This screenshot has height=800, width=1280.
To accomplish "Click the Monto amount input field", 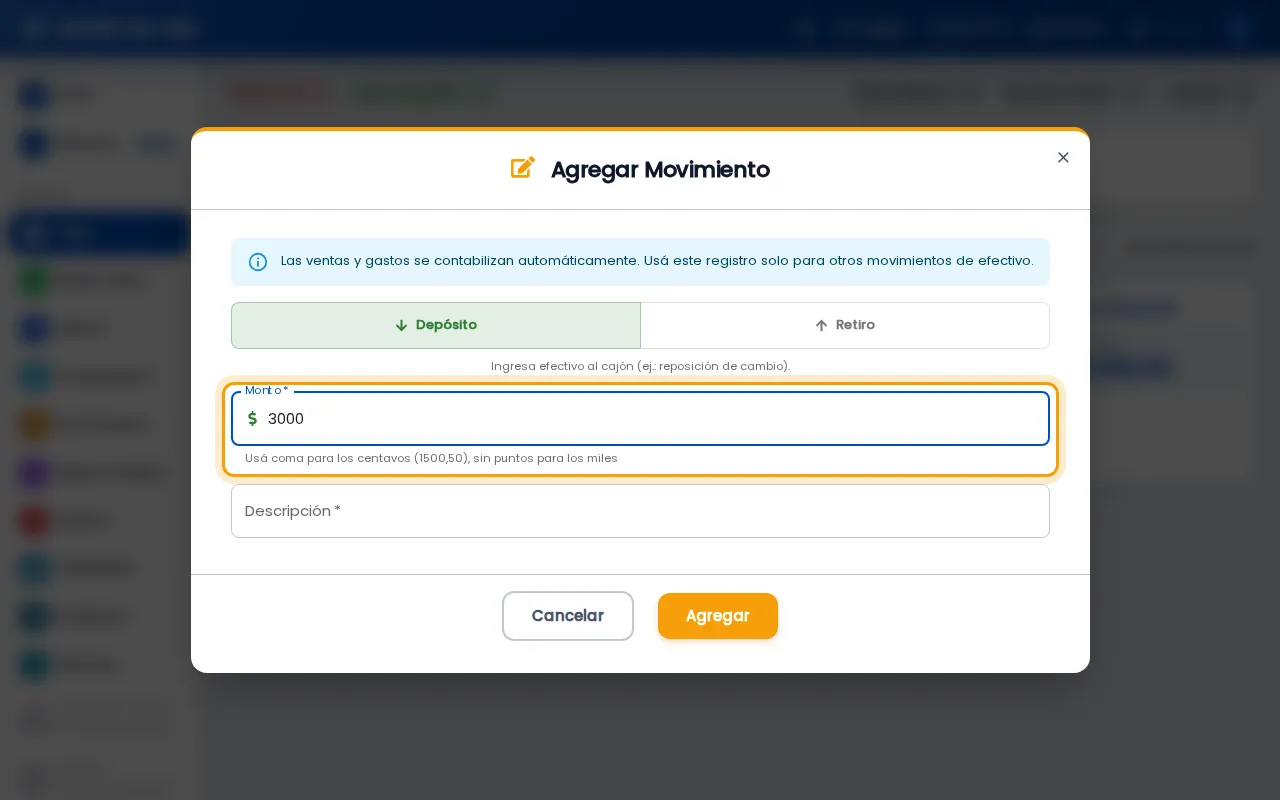I will tap(640, 418).
